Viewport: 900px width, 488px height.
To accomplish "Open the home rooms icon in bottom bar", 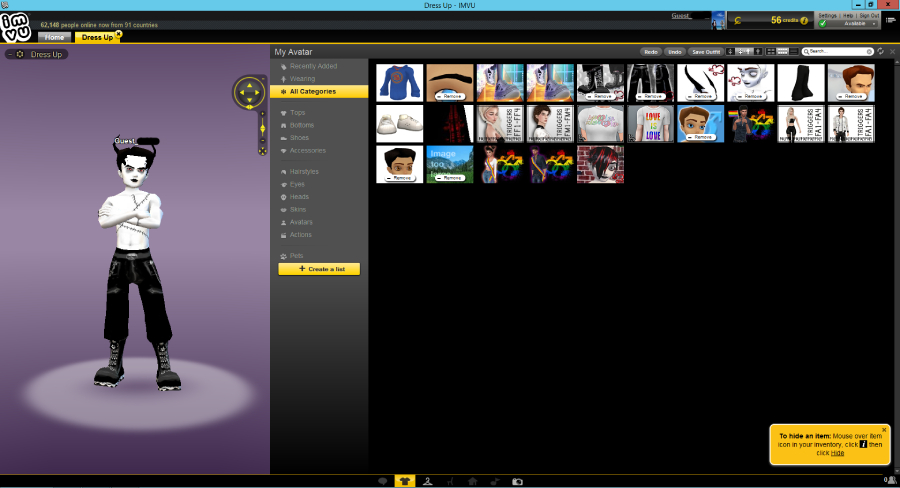I will (x=472, y=481).
